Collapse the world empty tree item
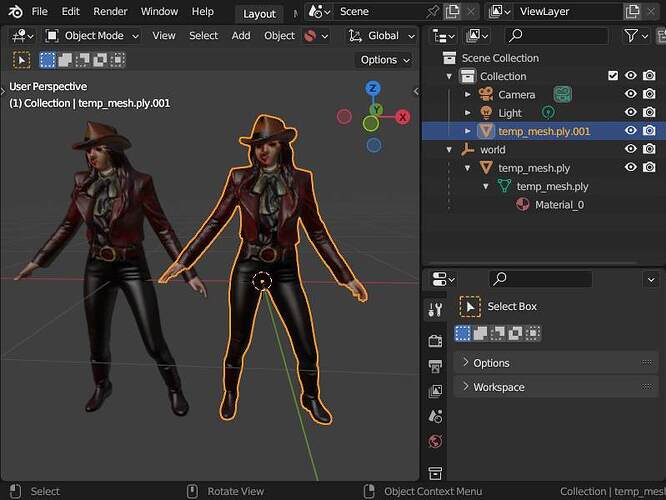 (x=449, y=150)
